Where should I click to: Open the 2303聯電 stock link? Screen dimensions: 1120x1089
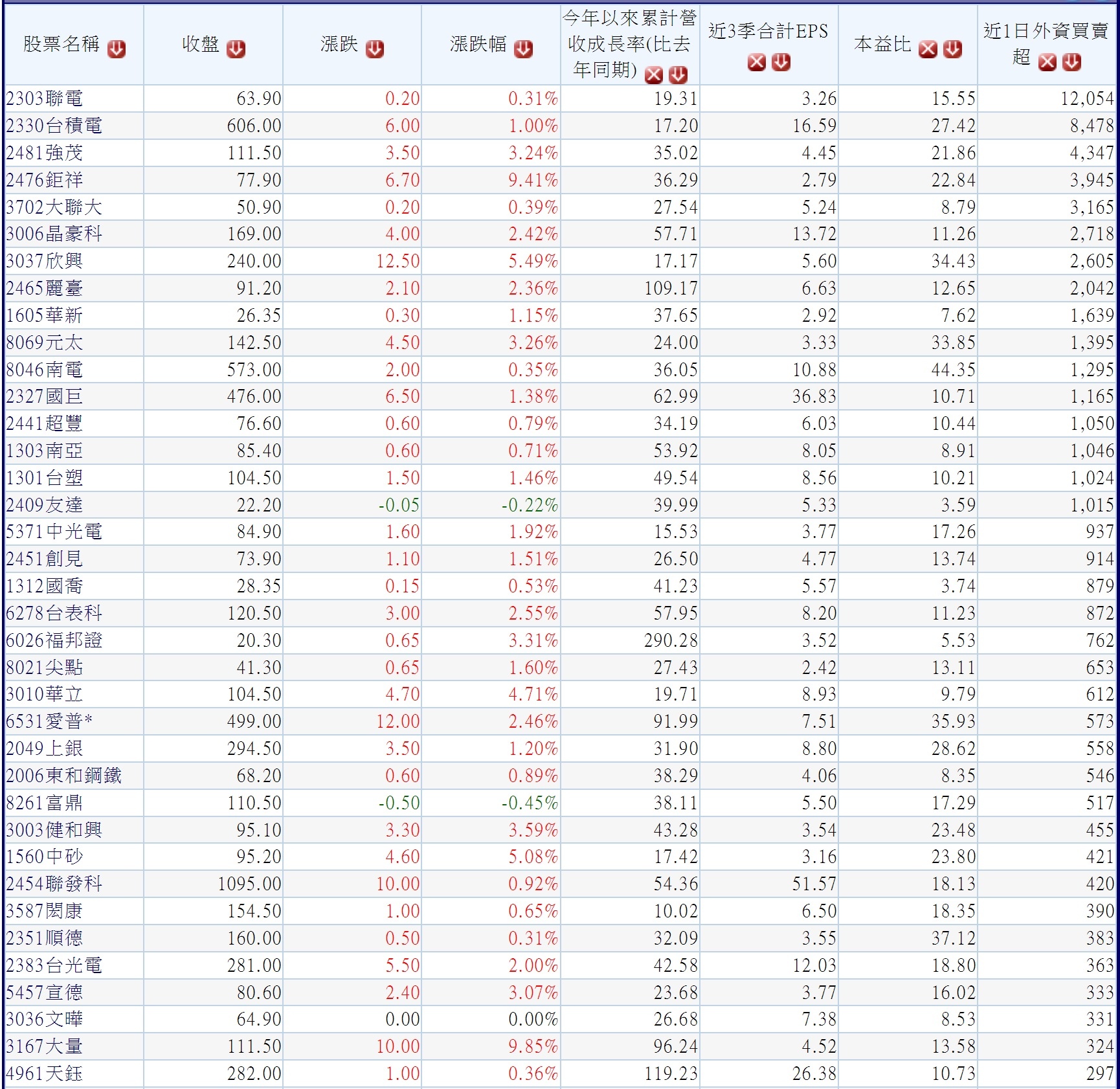tap(45, 98)
